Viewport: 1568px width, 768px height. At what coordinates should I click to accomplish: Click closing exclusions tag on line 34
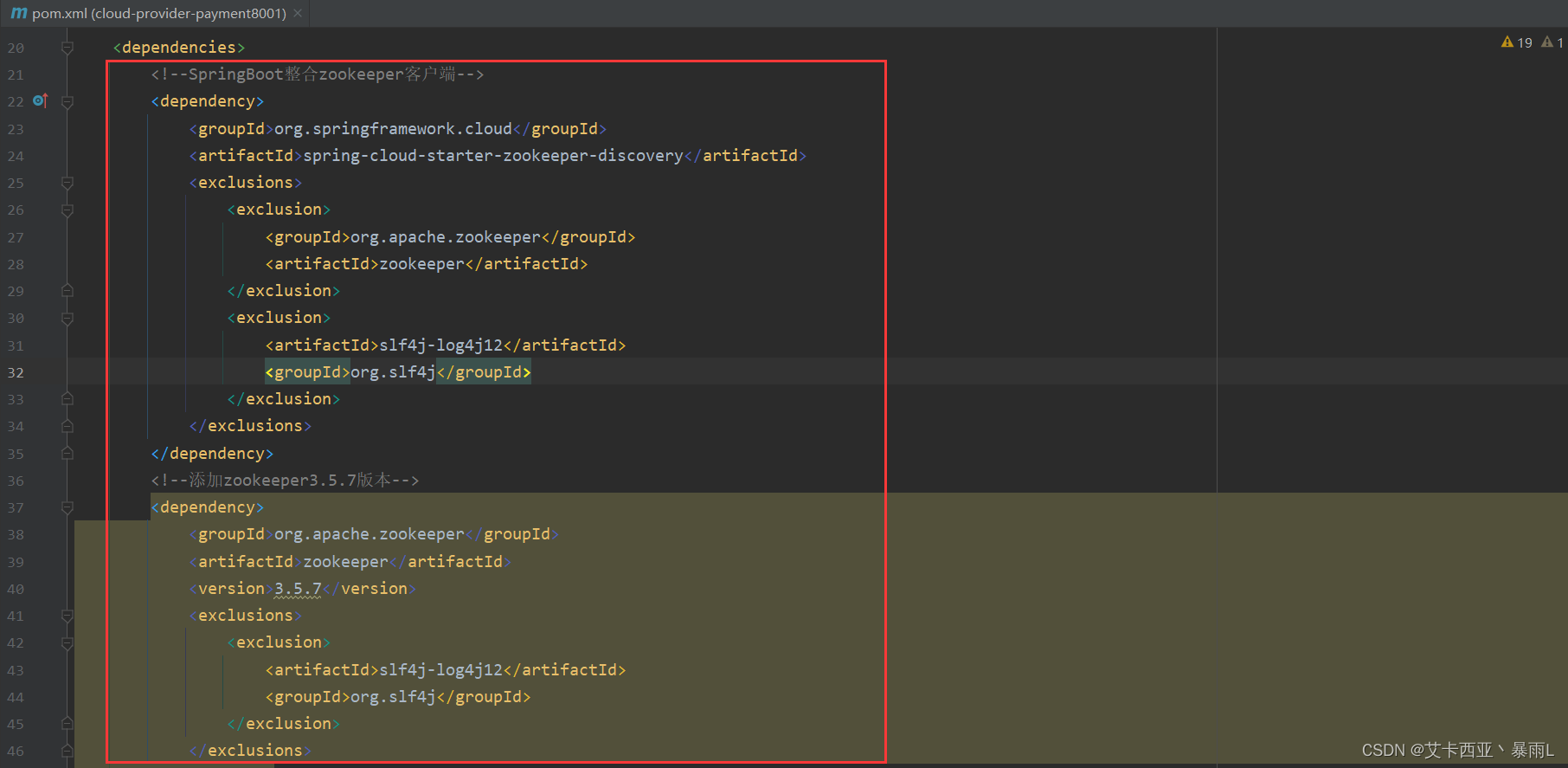tap(250, 426)
